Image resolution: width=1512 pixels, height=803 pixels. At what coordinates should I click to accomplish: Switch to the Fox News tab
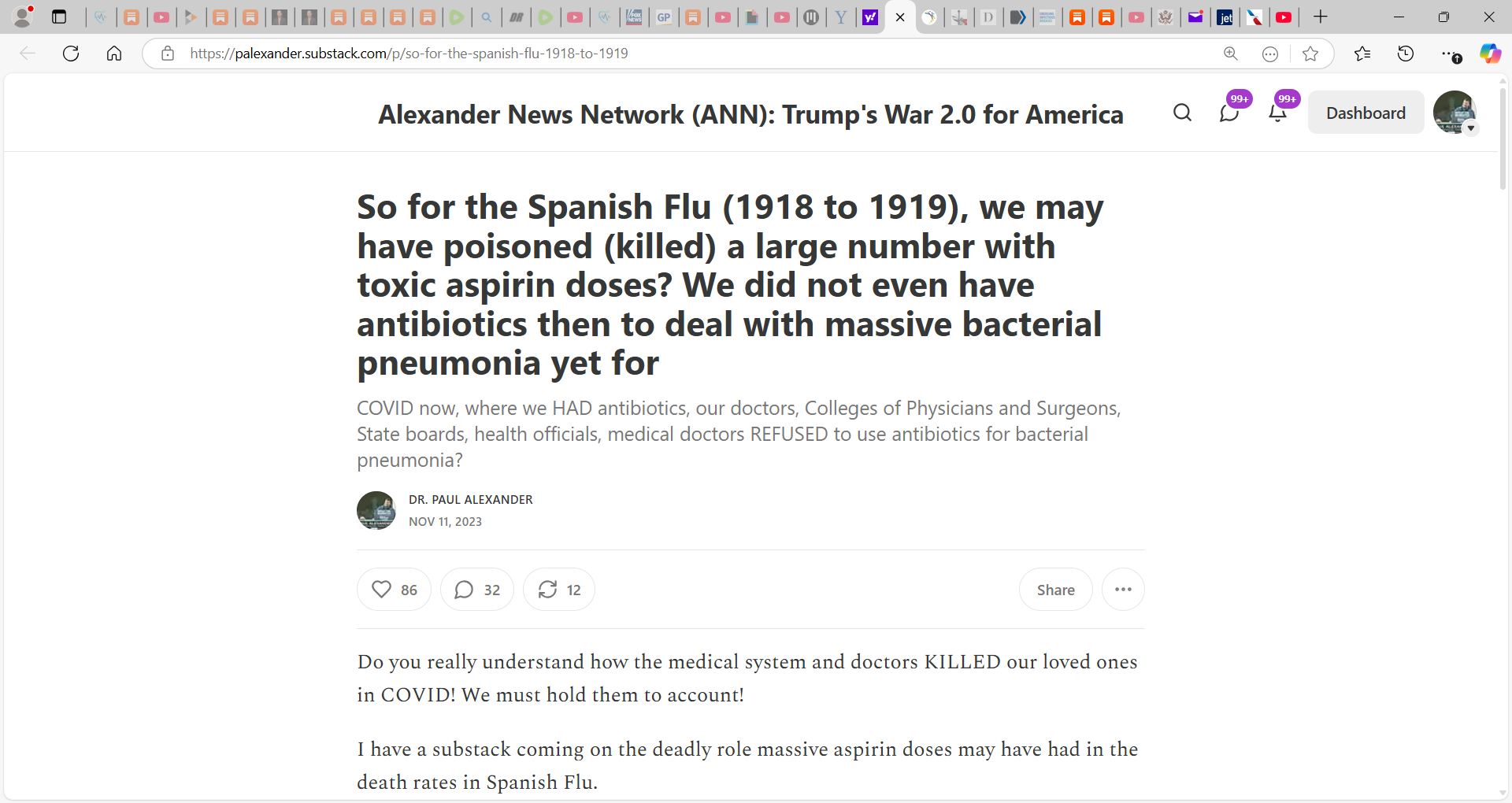pyautogui.click(x=634, y=17)
